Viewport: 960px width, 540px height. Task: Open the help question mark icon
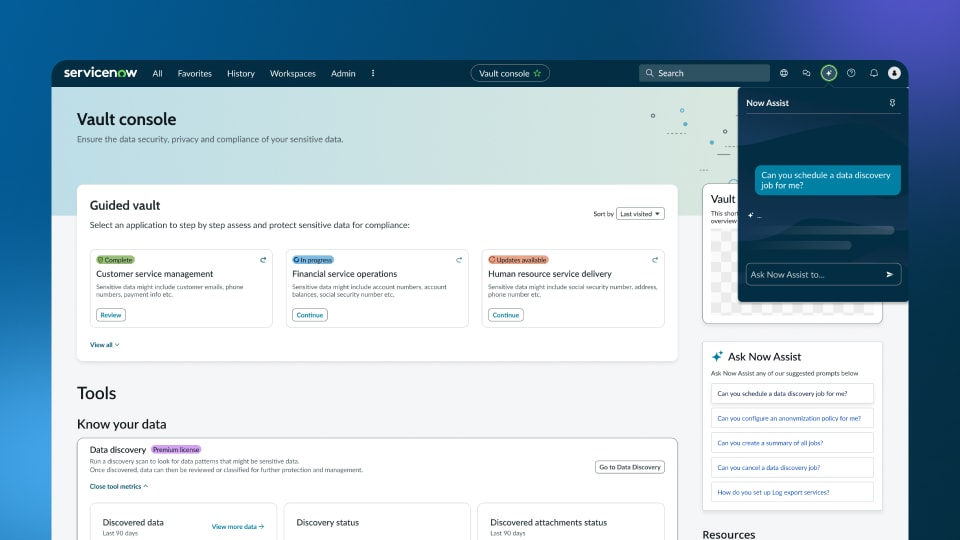coord(851,73)
